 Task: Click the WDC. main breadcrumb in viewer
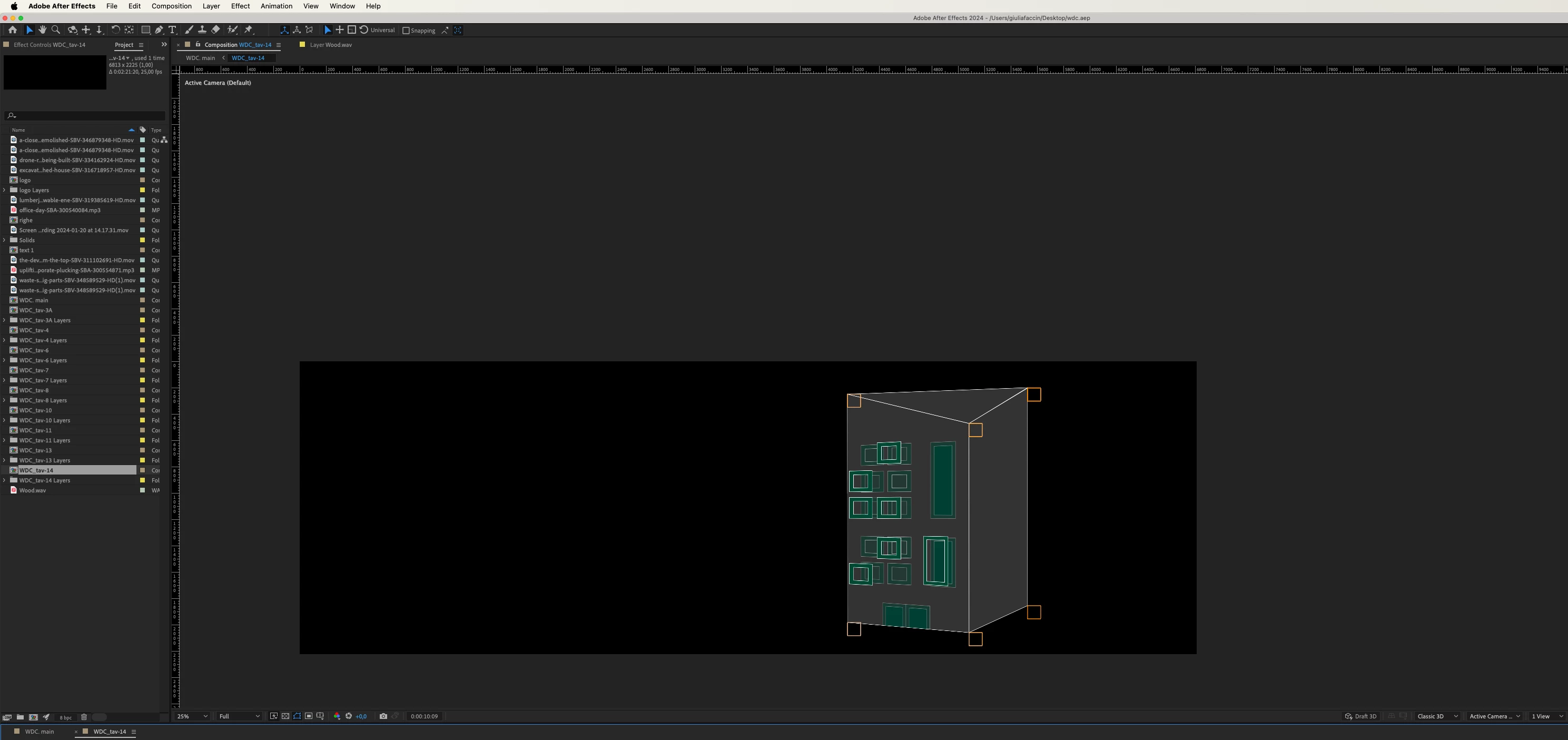(200, 58)
